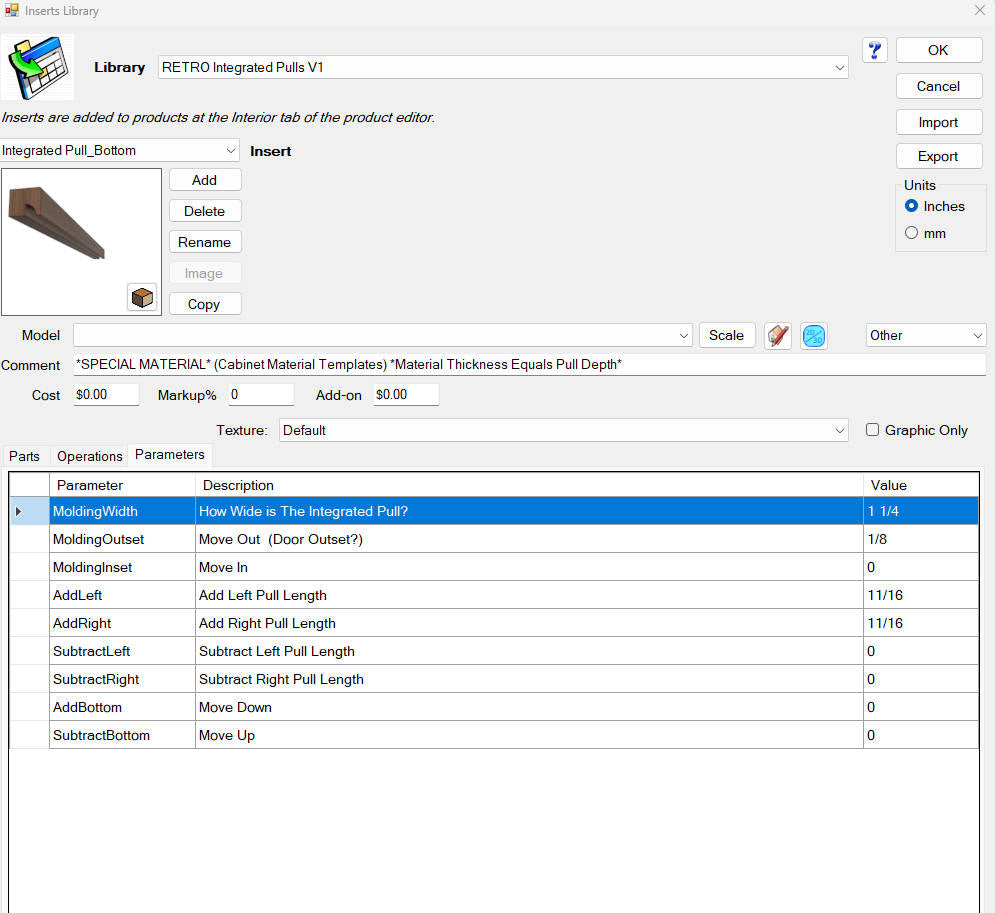The image size is (995, 913).
Task: Click the Copy insert button
Action: pyautogui.click(x=205, y=304)
